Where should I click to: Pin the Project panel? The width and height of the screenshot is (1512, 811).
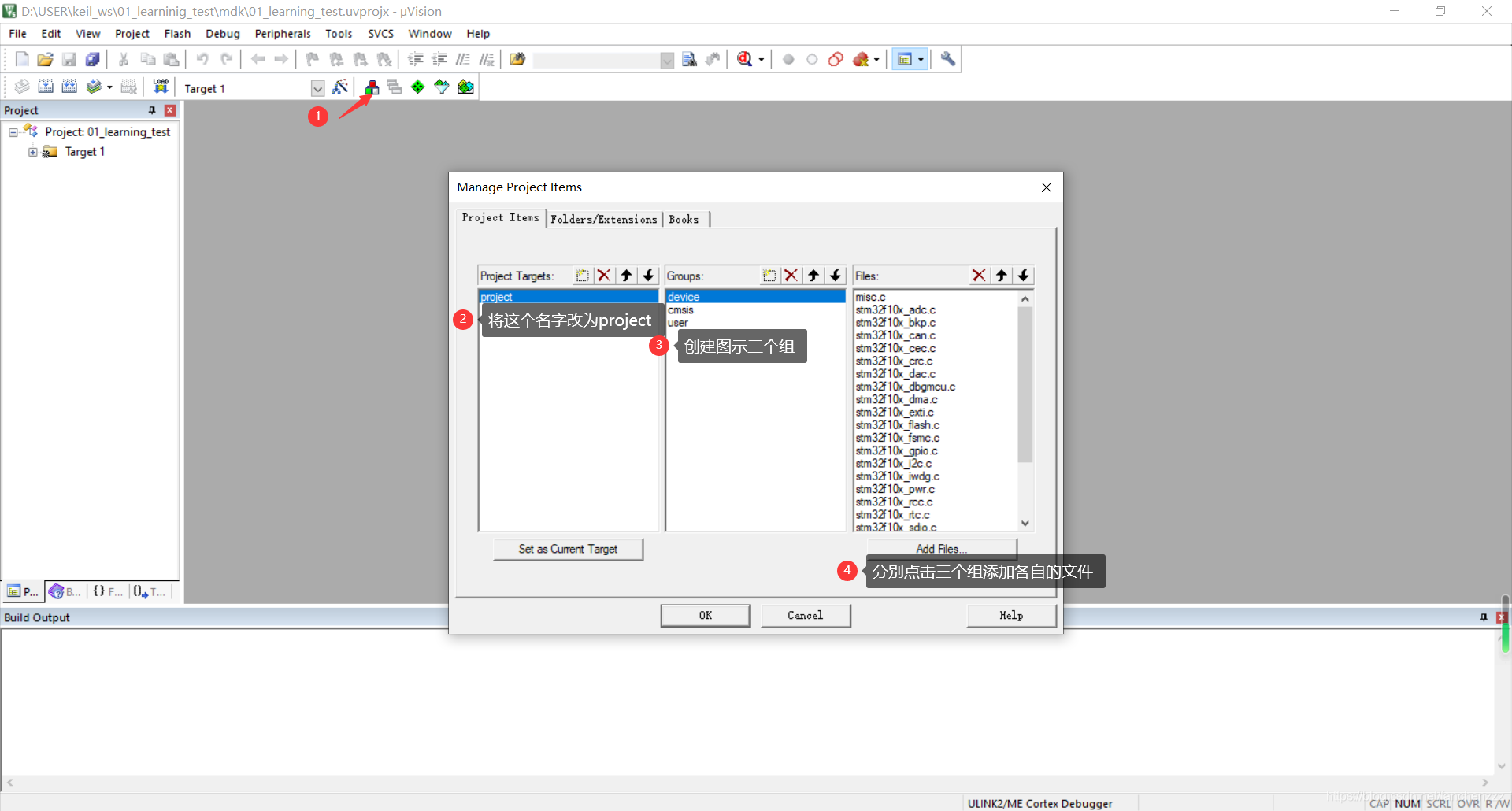pyautogui.click(x=152, y=110)
